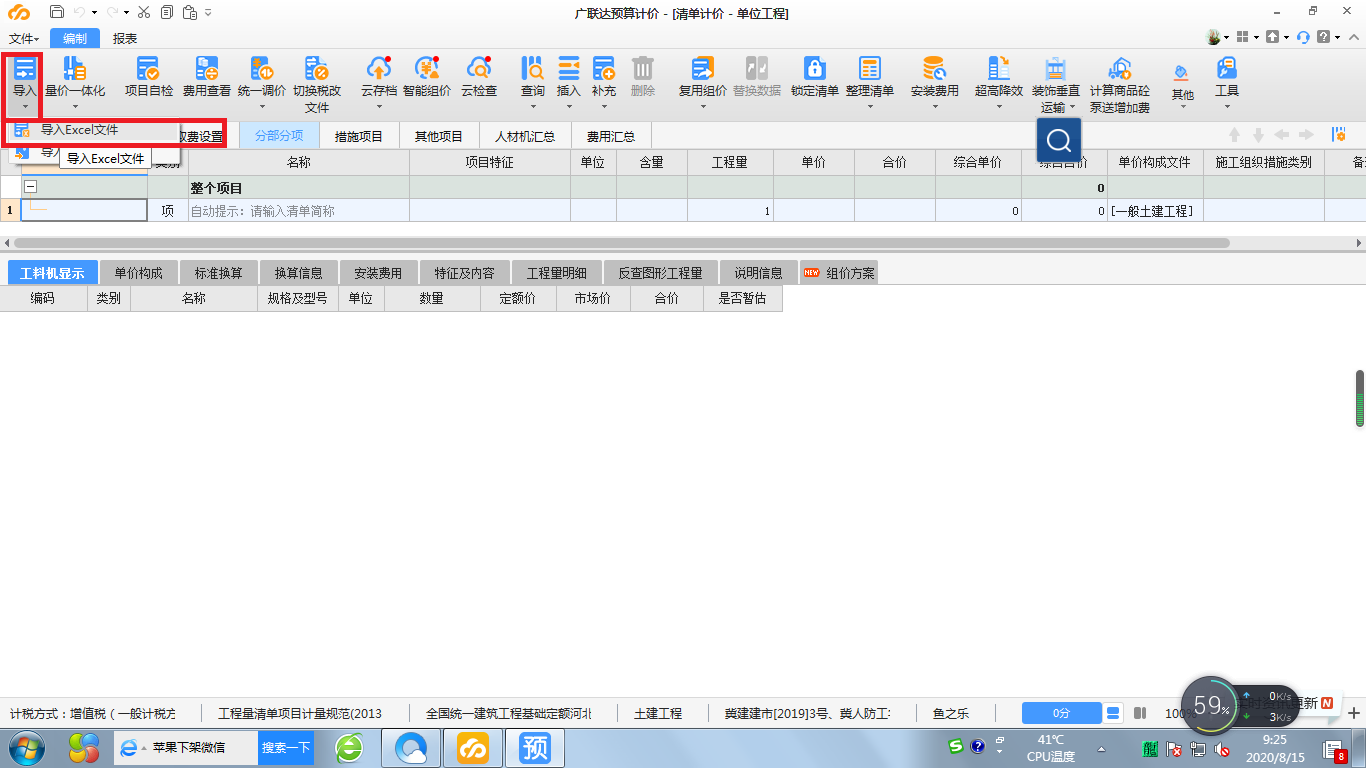Click the 其他 toolbar icon
Image resolution: width=1366 pixels, height=768 pixels.
[1182, 74]
